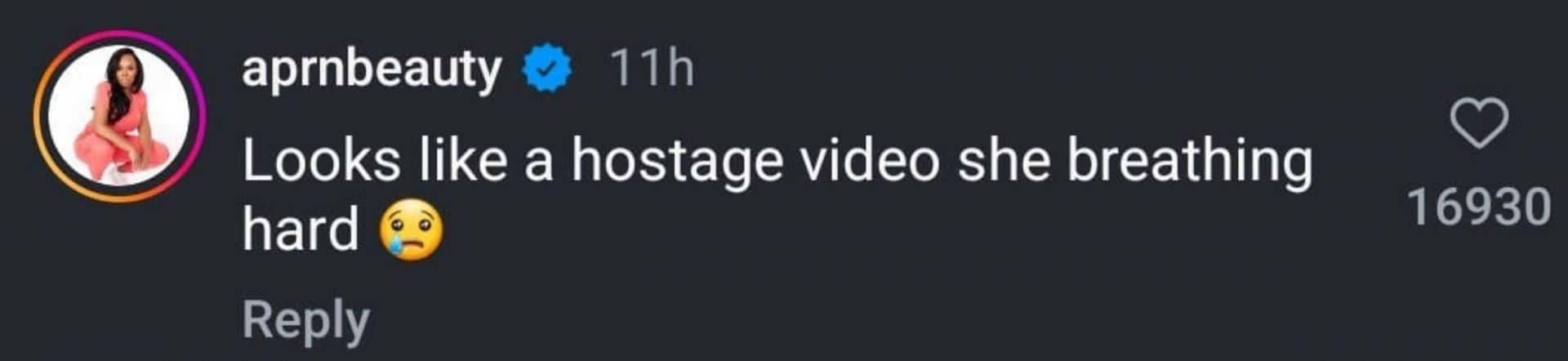1568x361 pixels.
Task: Tap the crying face emoji
Action: (412, 229)
